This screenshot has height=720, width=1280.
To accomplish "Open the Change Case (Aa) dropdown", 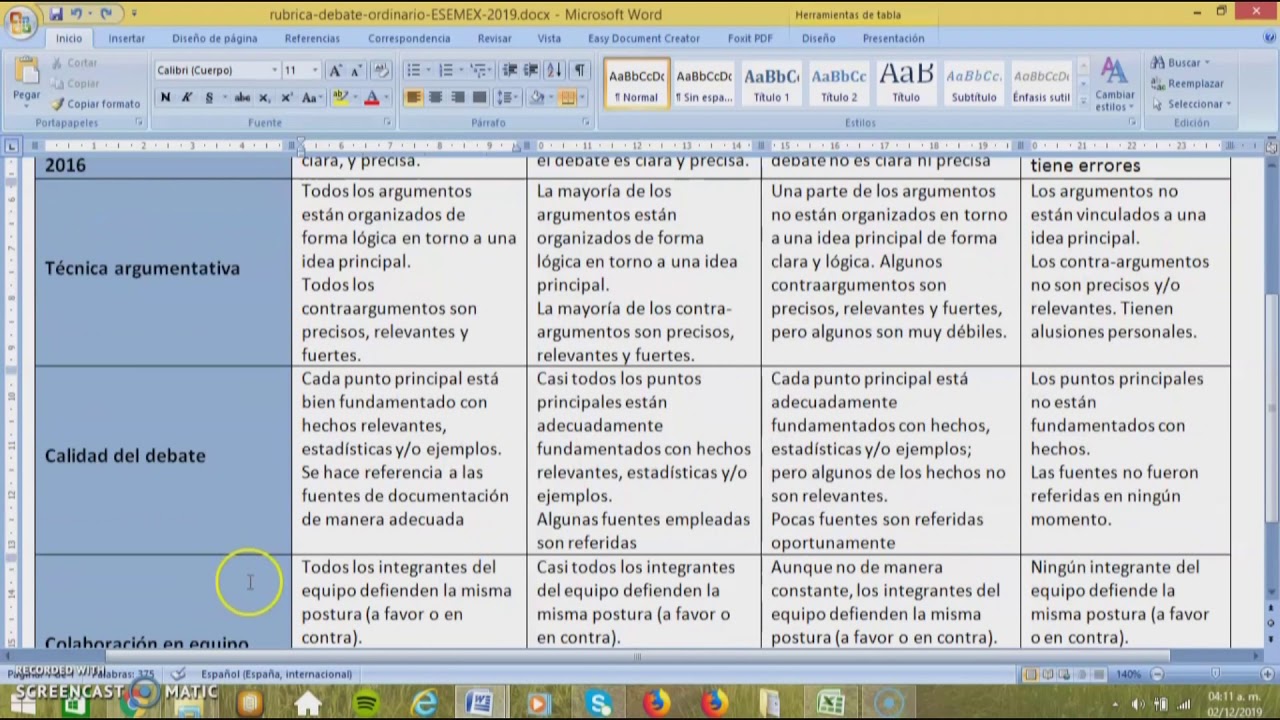I will pyautogui.click(x=311, y=98).
